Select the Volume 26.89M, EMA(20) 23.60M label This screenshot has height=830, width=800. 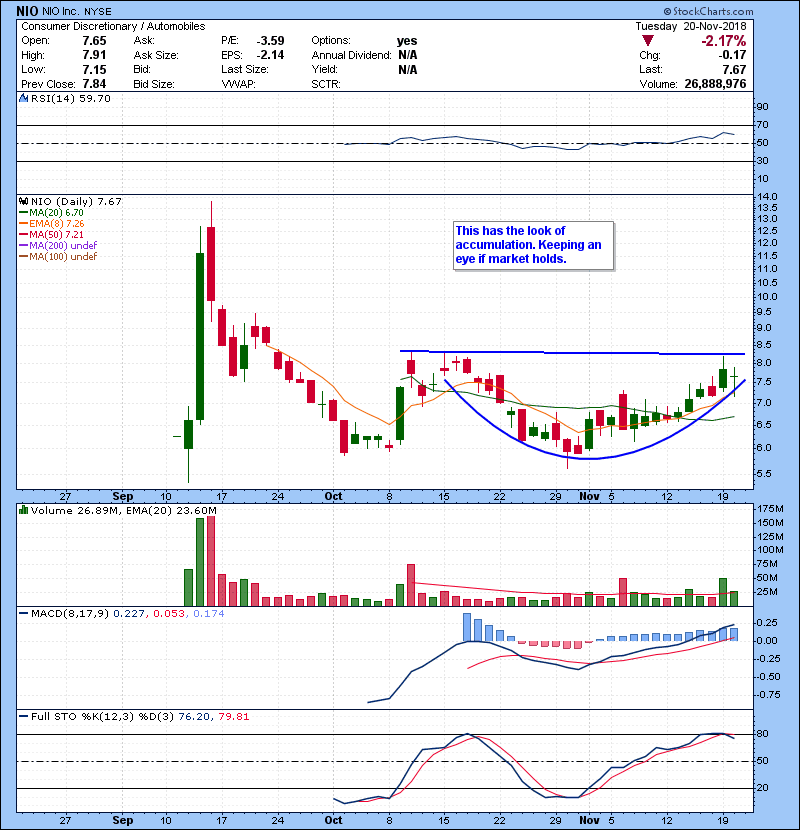(x=123, y=511)
